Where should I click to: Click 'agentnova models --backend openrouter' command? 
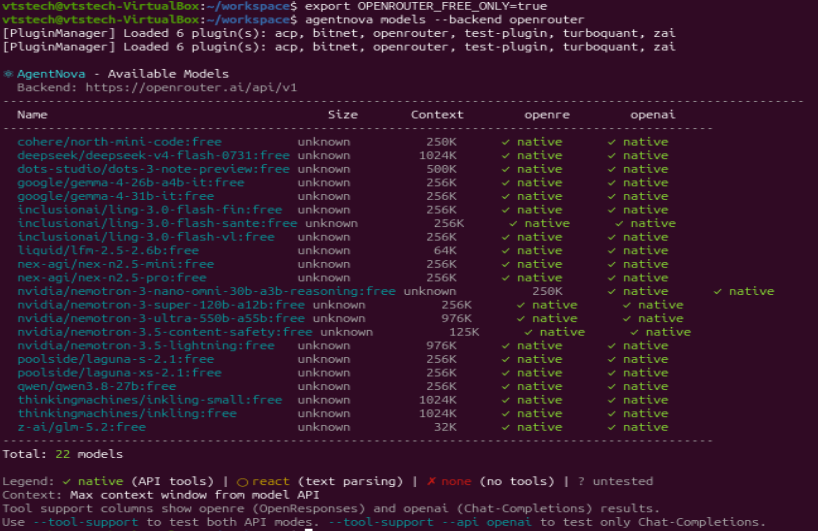point(444,20)
